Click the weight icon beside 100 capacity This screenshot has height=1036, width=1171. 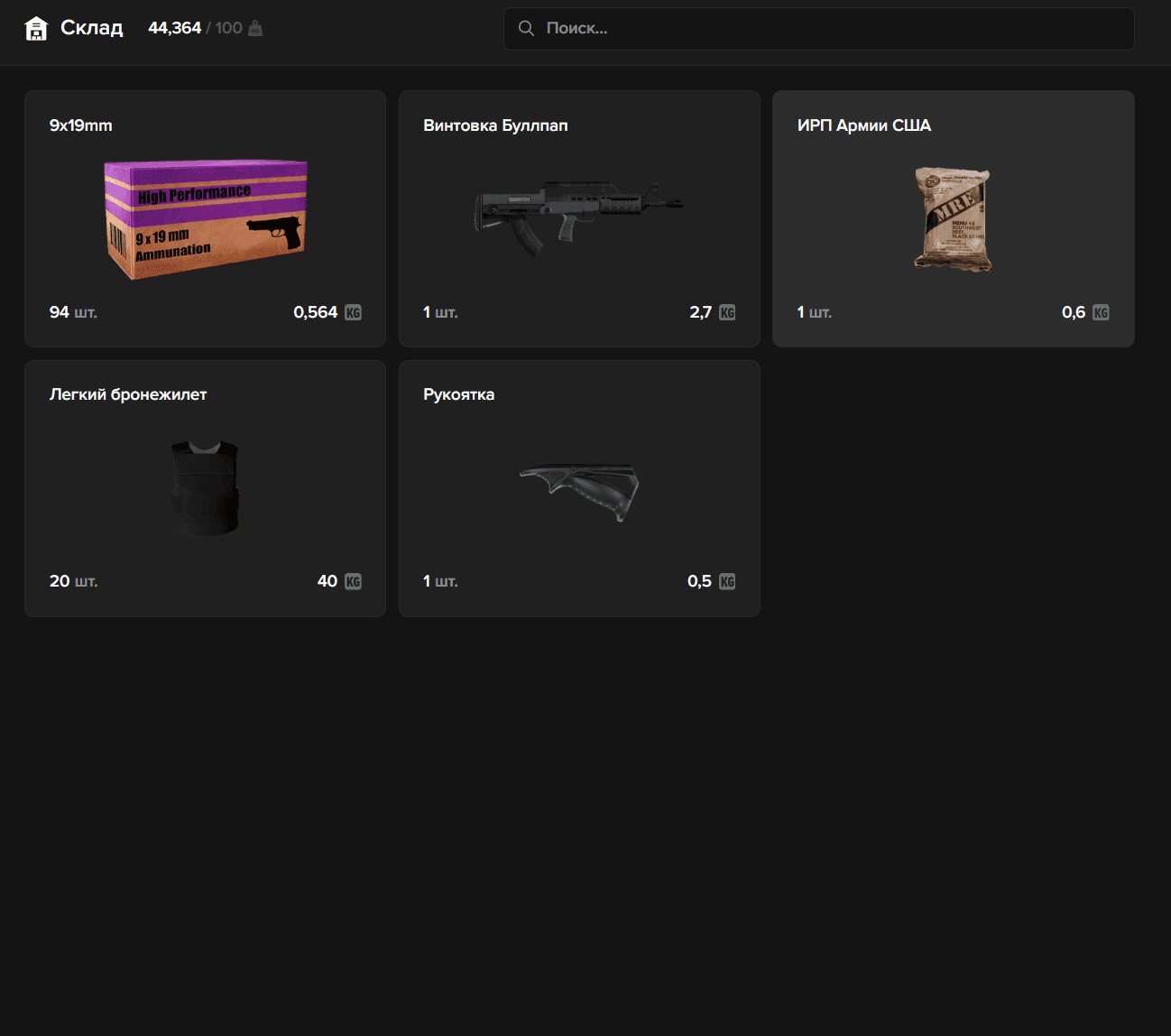(x=255, y=29)
